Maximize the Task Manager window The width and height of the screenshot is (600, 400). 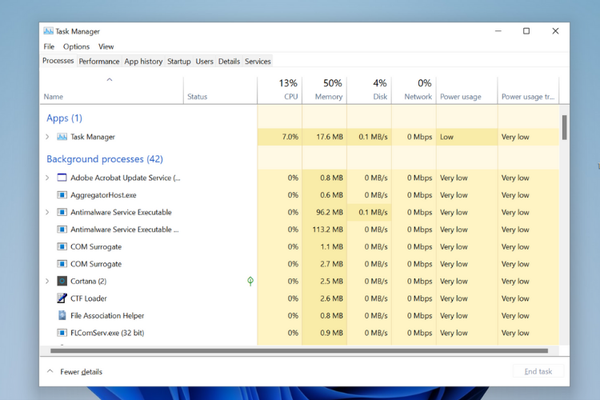[527, 31]
